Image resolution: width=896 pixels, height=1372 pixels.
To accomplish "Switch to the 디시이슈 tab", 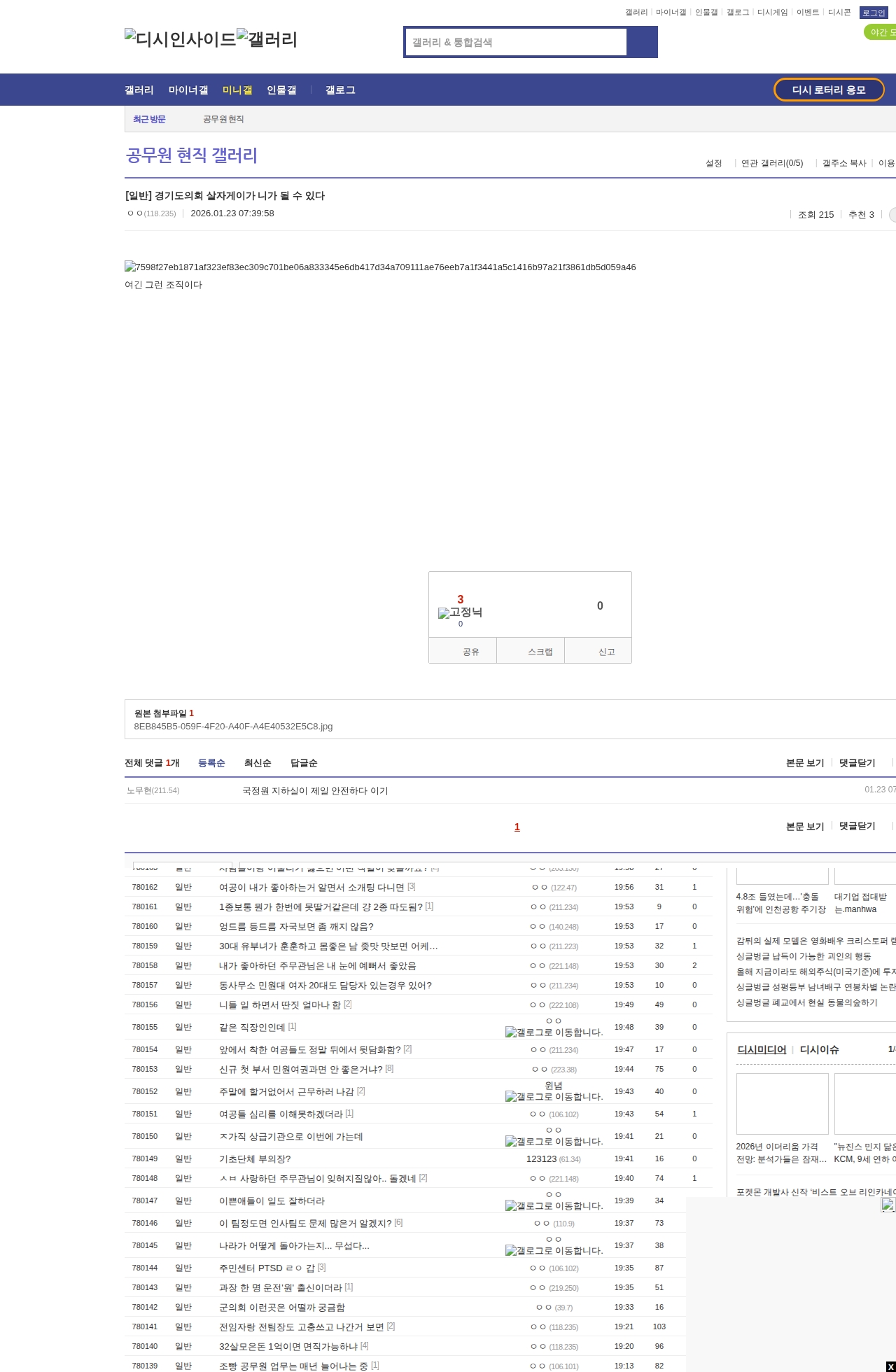I will tap(819, 1049).
